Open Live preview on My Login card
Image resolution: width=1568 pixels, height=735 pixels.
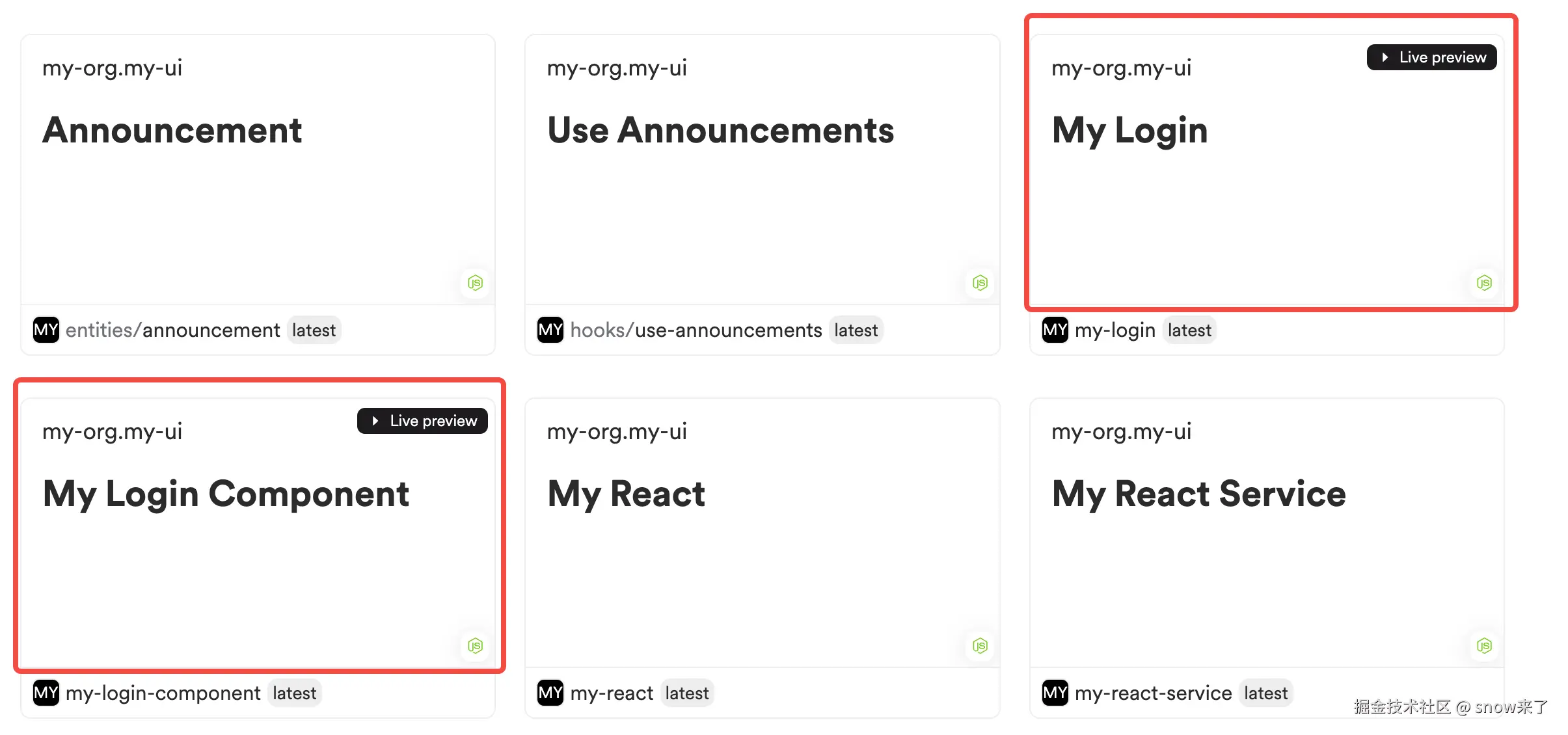[x=1431, y=57]
